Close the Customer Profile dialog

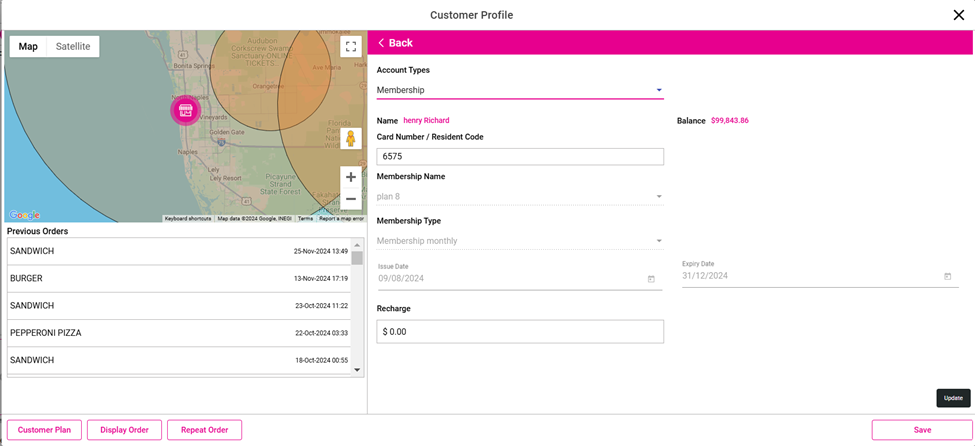pos(958,15)
